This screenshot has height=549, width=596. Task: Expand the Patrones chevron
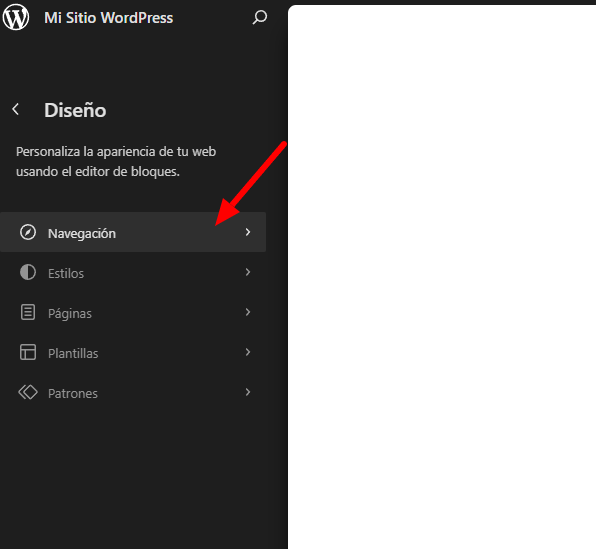(248, 392)
